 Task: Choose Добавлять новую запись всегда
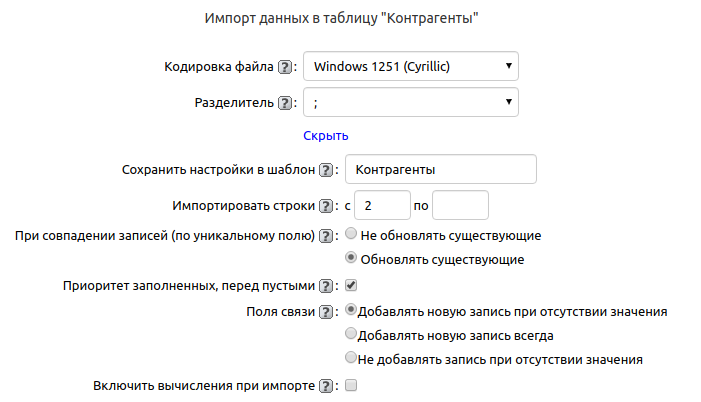[x=350, y=334]
